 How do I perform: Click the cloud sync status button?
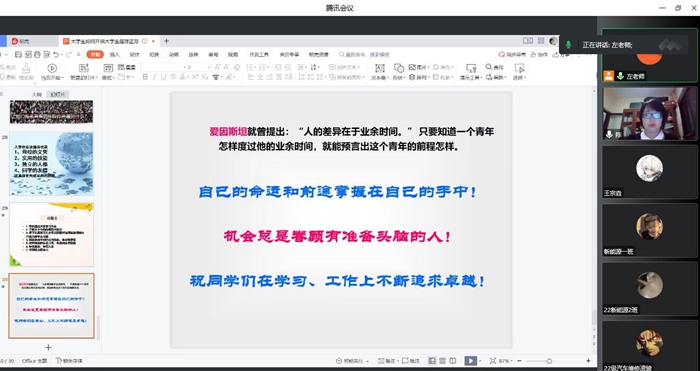512,54
